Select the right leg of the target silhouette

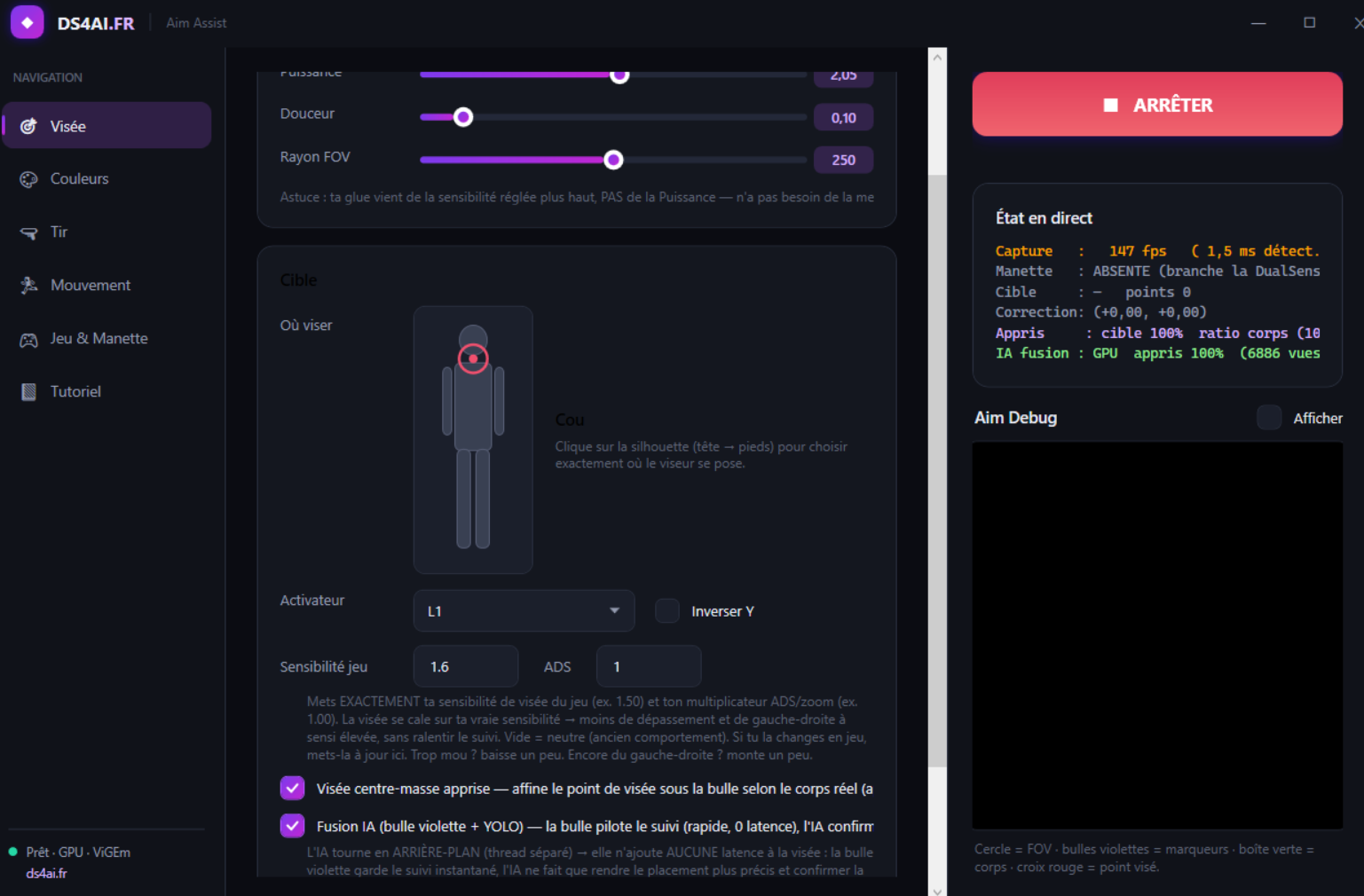click(x=483, y=499)
